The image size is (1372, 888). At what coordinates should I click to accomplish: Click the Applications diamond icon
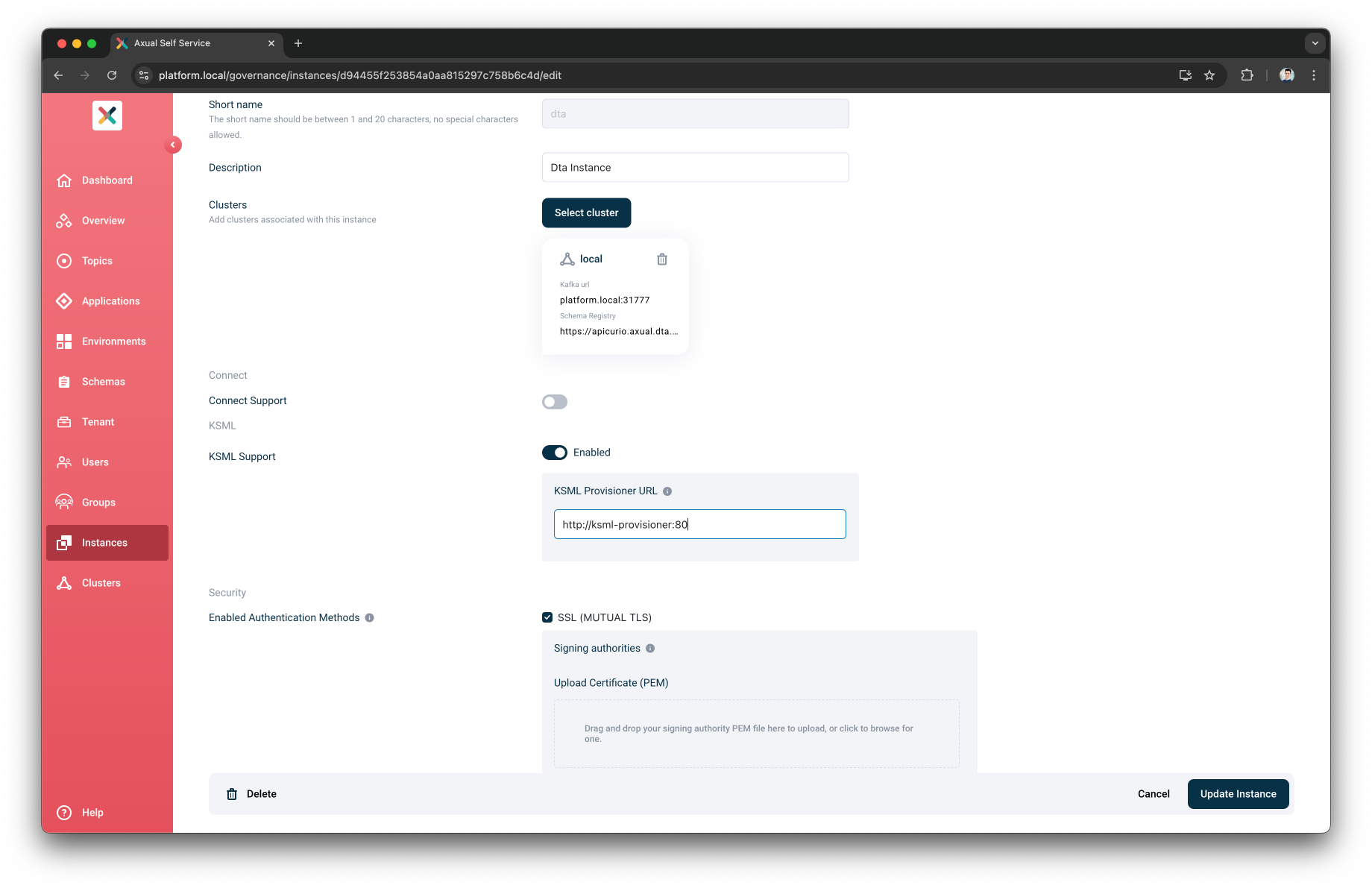click(x=64, y=301)
